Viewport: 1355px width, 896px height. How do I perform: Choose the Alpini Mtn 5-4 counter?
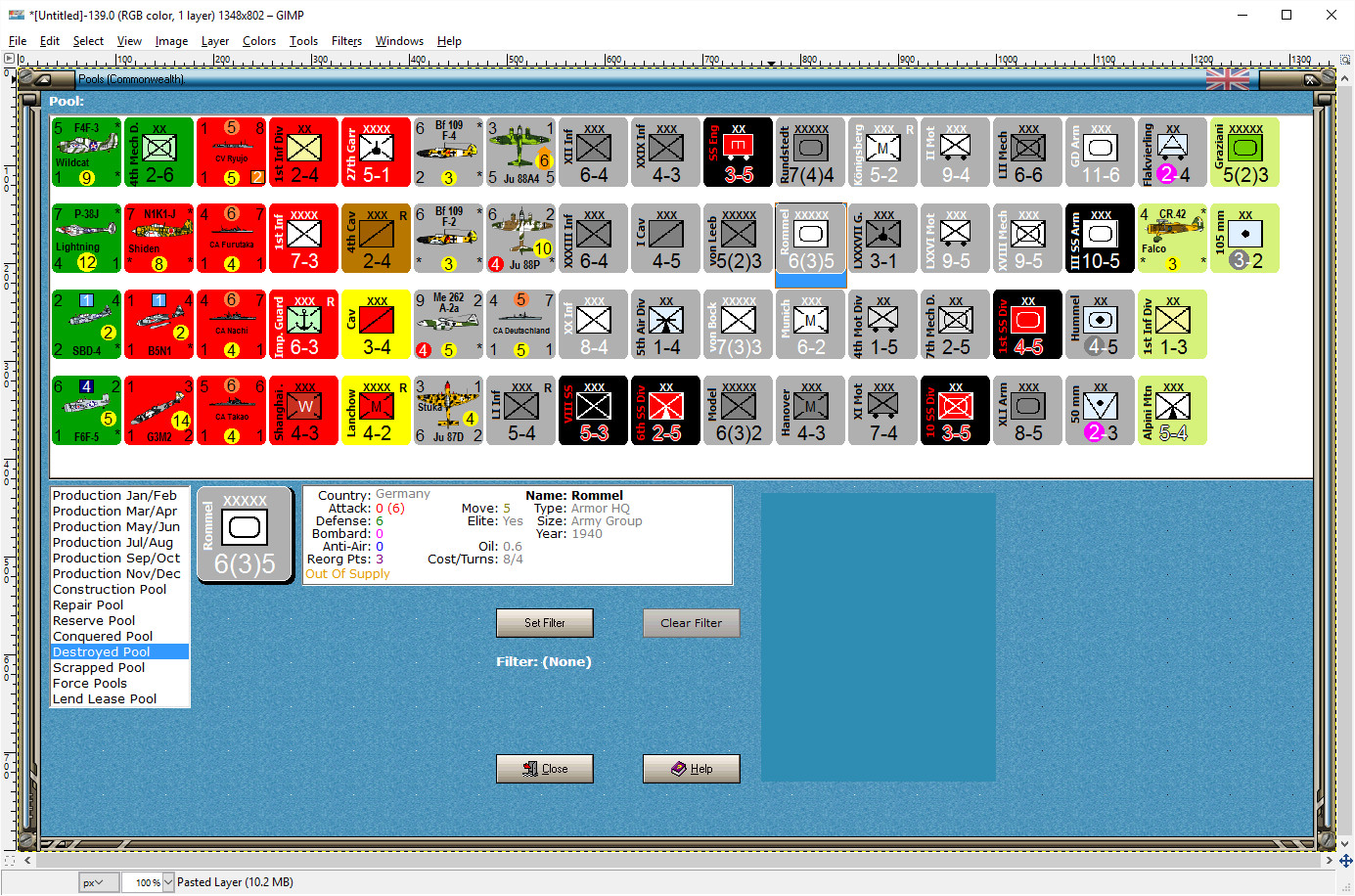(x=1172, y=411)
